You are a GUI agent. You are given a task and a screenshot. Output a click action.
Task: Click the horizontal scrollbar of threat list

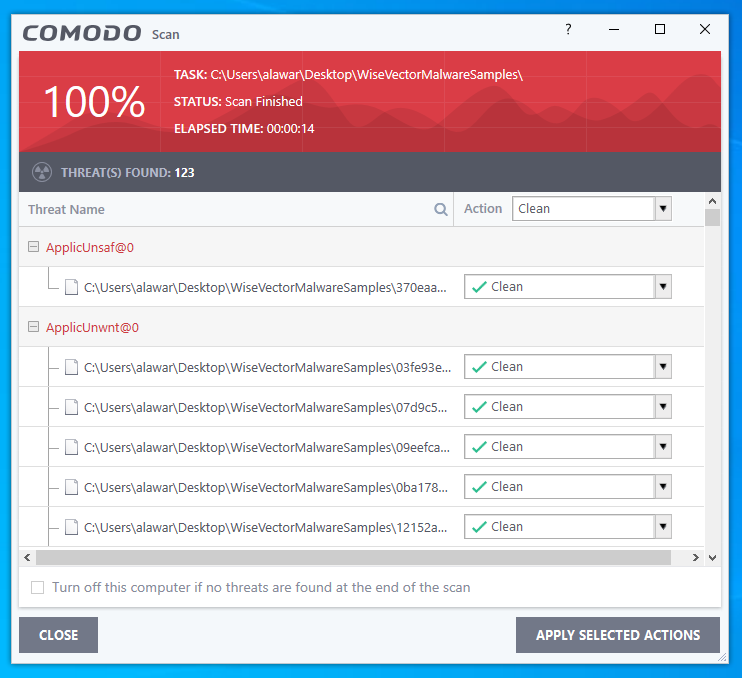coord(352,558)
